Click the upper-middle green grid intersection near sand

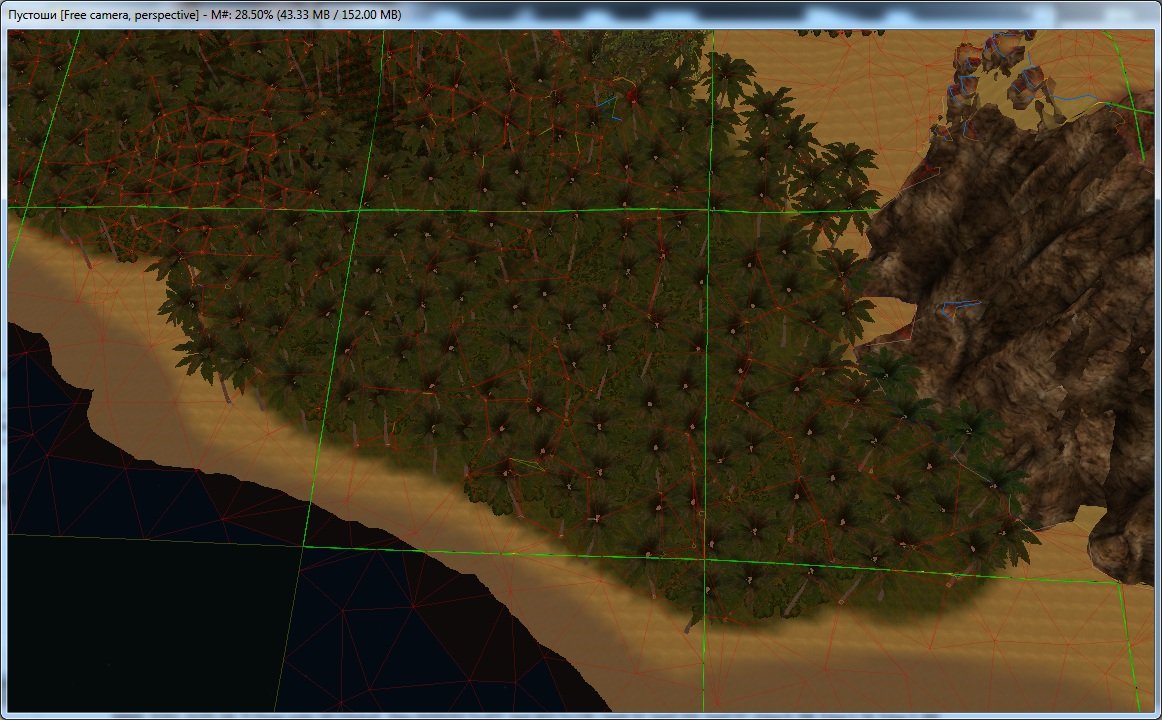pos(709,210)
